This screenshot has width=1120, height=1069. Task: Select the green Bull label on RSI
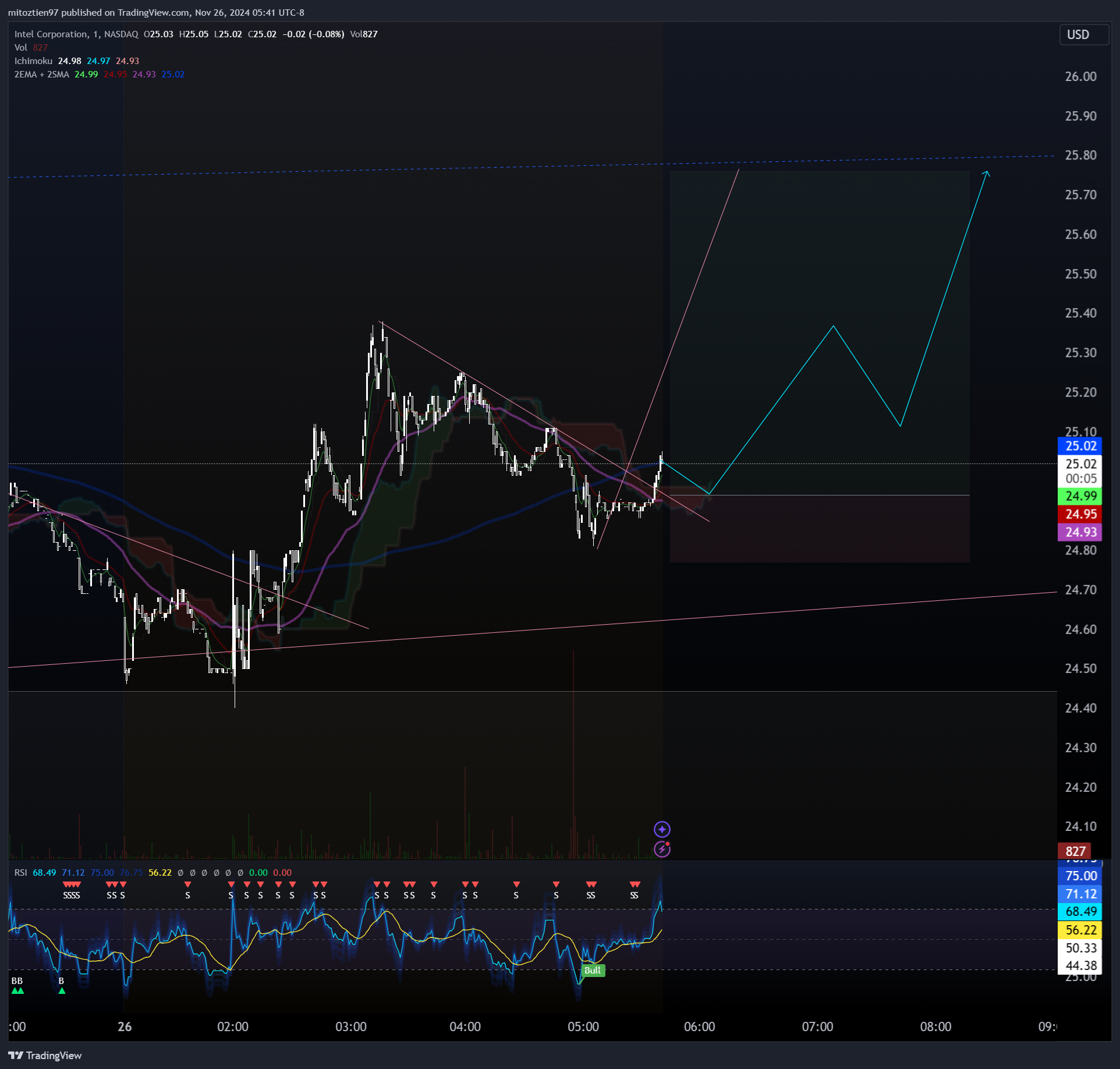(x=593, y=971)
